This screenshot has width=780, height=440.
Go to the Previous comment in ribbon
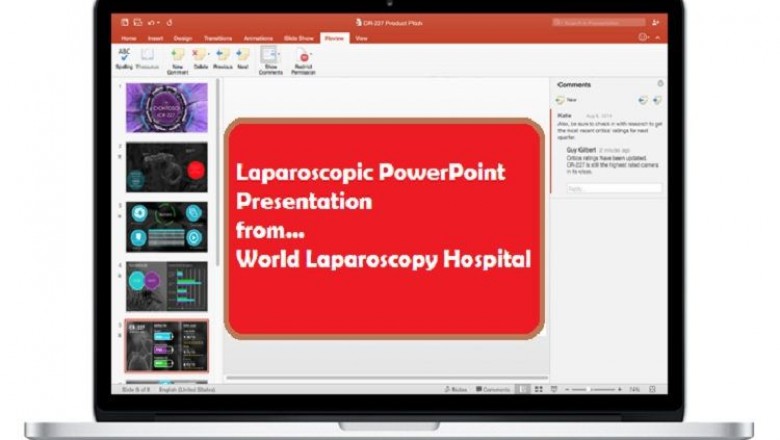pyautogui.click(x=222, y=59)
